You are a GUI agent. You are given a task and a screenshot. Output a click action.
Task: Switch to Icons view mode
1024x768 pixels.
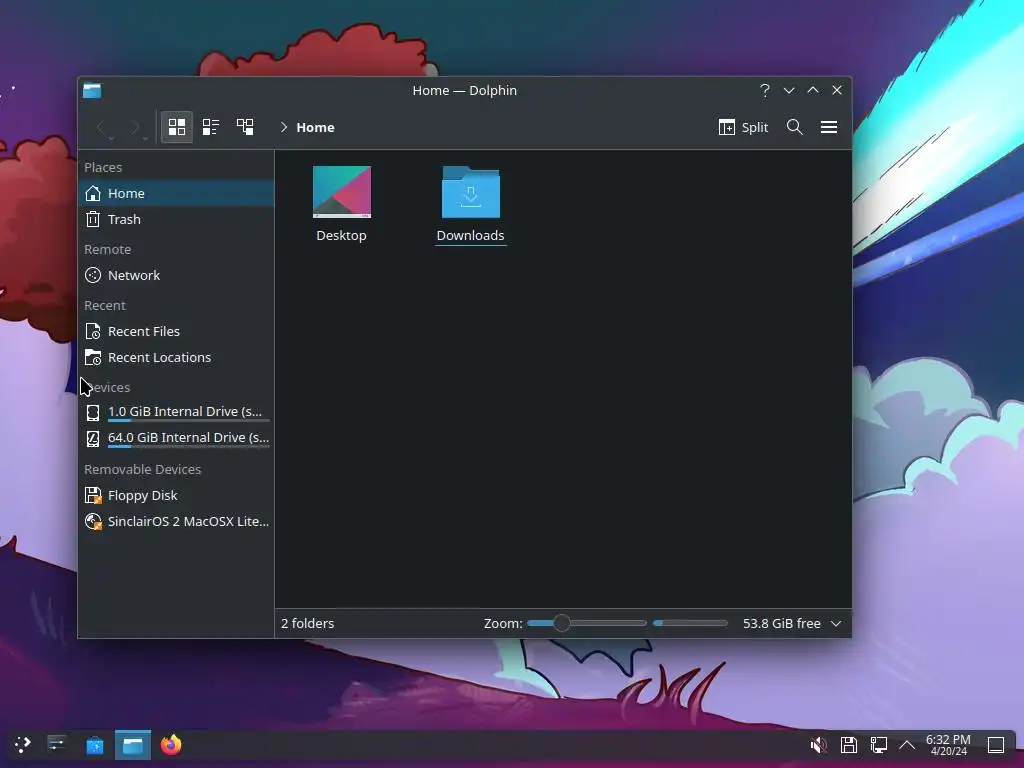coord(177,127)
